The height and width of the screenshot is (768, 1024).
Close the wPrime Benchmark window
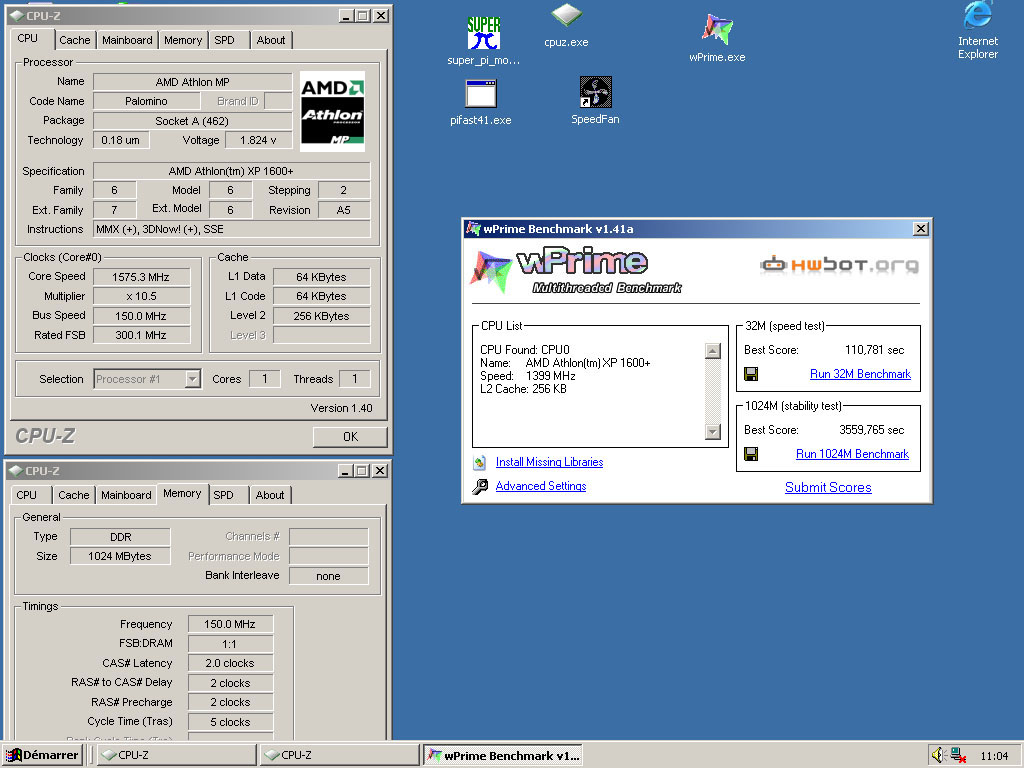(x=920, y=229)
